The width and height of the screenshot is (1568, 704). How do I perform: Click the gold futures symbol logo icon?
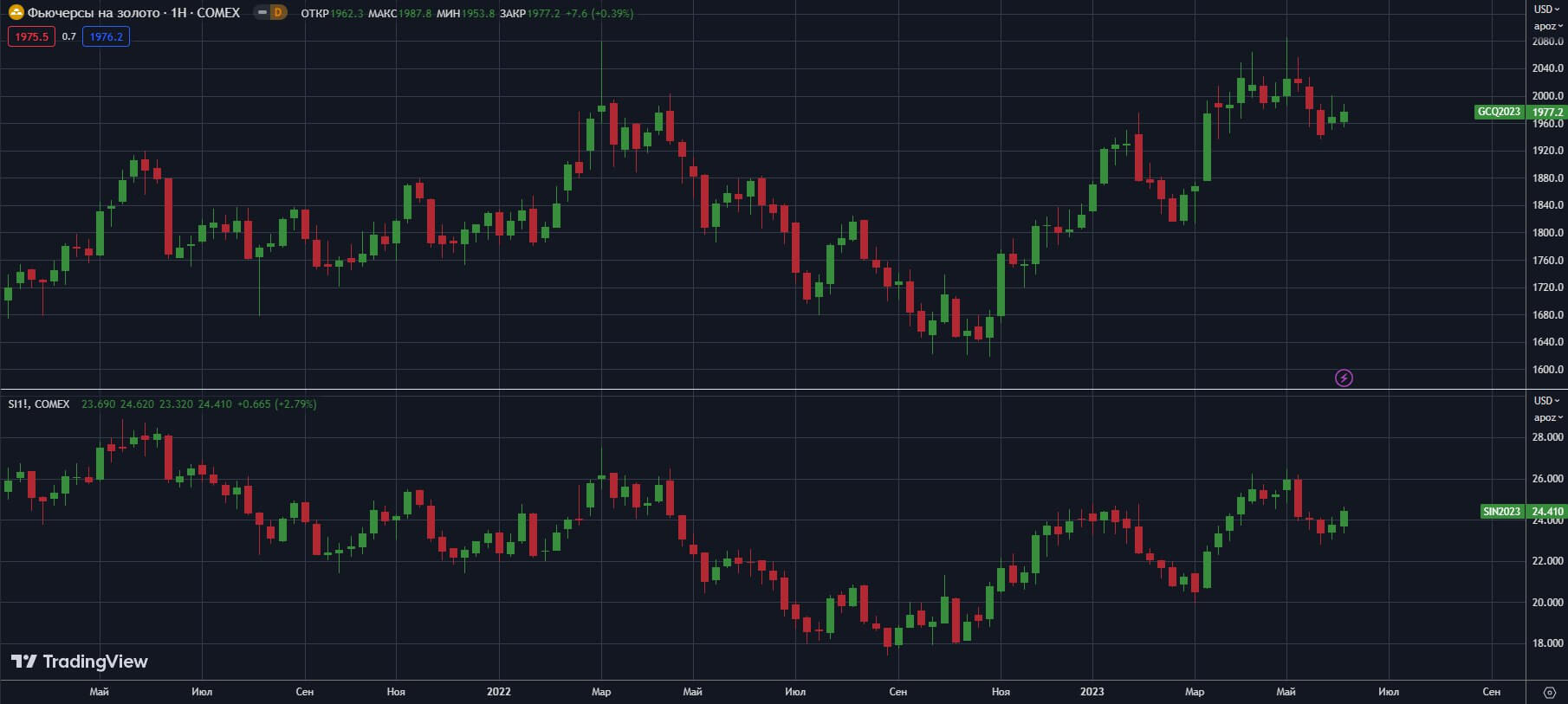[16, 12]
